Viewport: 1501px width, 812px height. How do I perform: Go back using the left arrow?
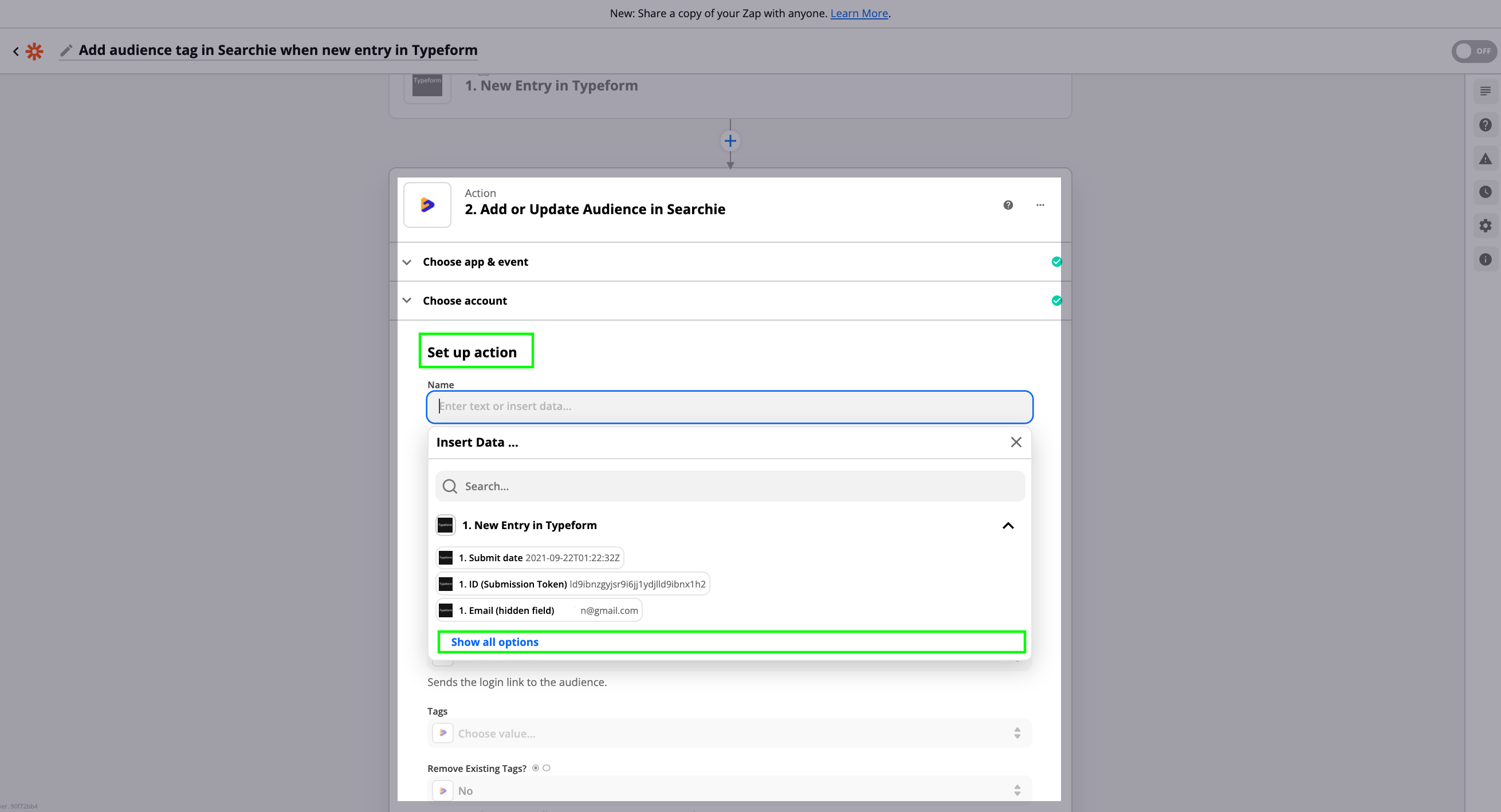click(x=15, y=52)
